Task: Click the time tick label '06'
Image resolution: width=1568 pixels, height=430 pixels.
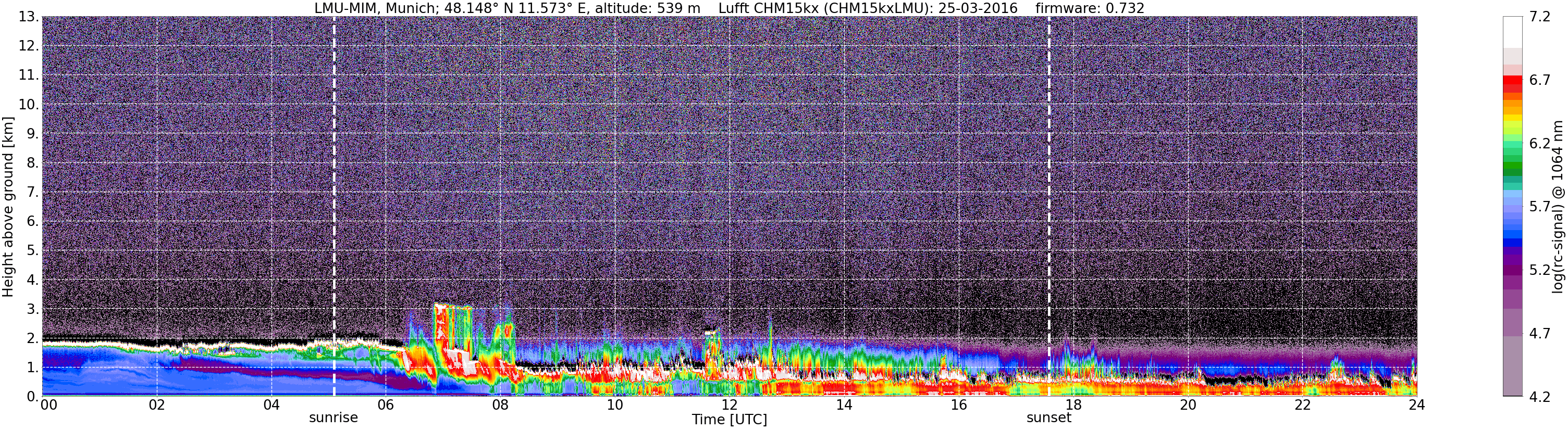Action: (386, 405)
